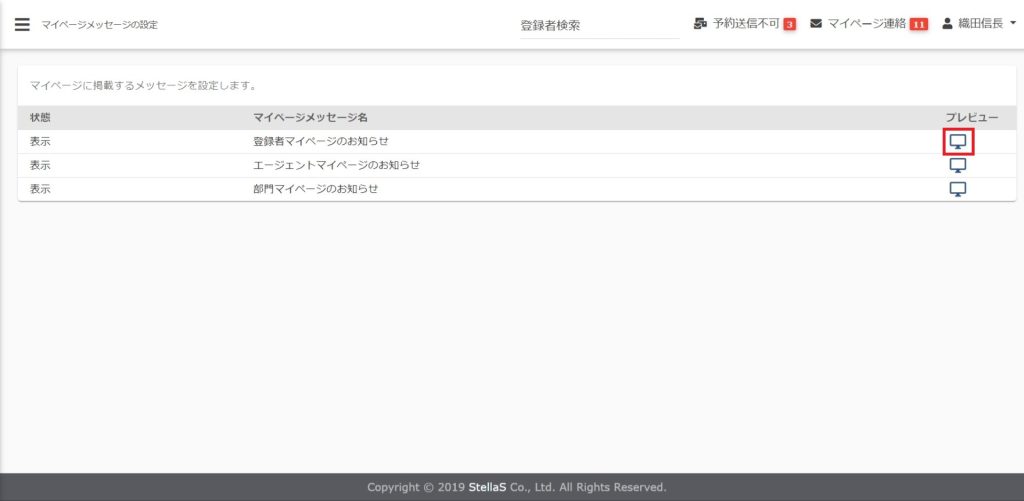Open the hamburger navigation menu
The height and width of the screenshot is (501, 1024).
[22, 24]
